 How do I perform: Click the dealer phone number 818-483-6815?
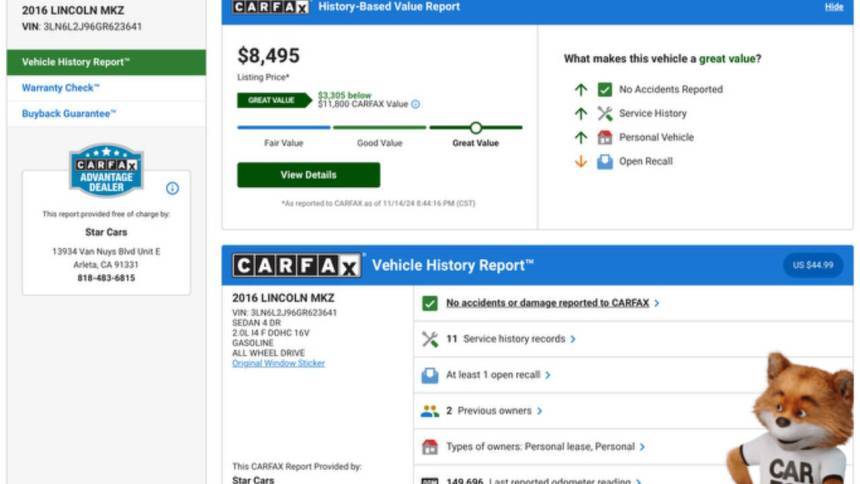click(106, 278)
